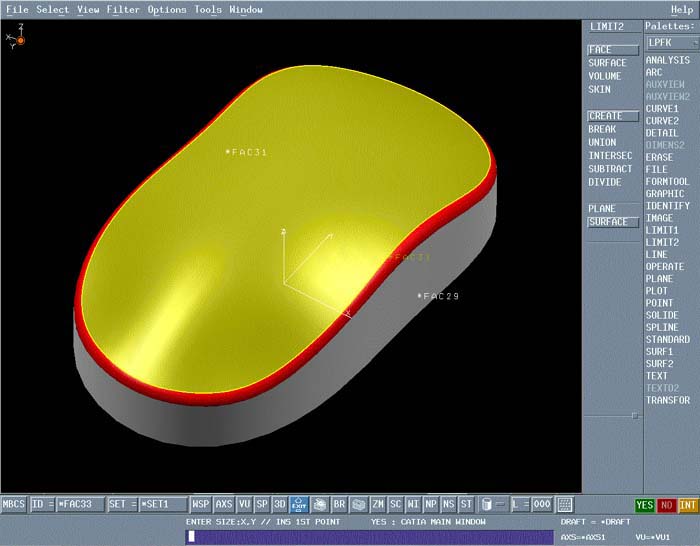This screenshot has height=546, width=700.
Task: Open the LPFK palettes dropdown
Action: (669, 42)
